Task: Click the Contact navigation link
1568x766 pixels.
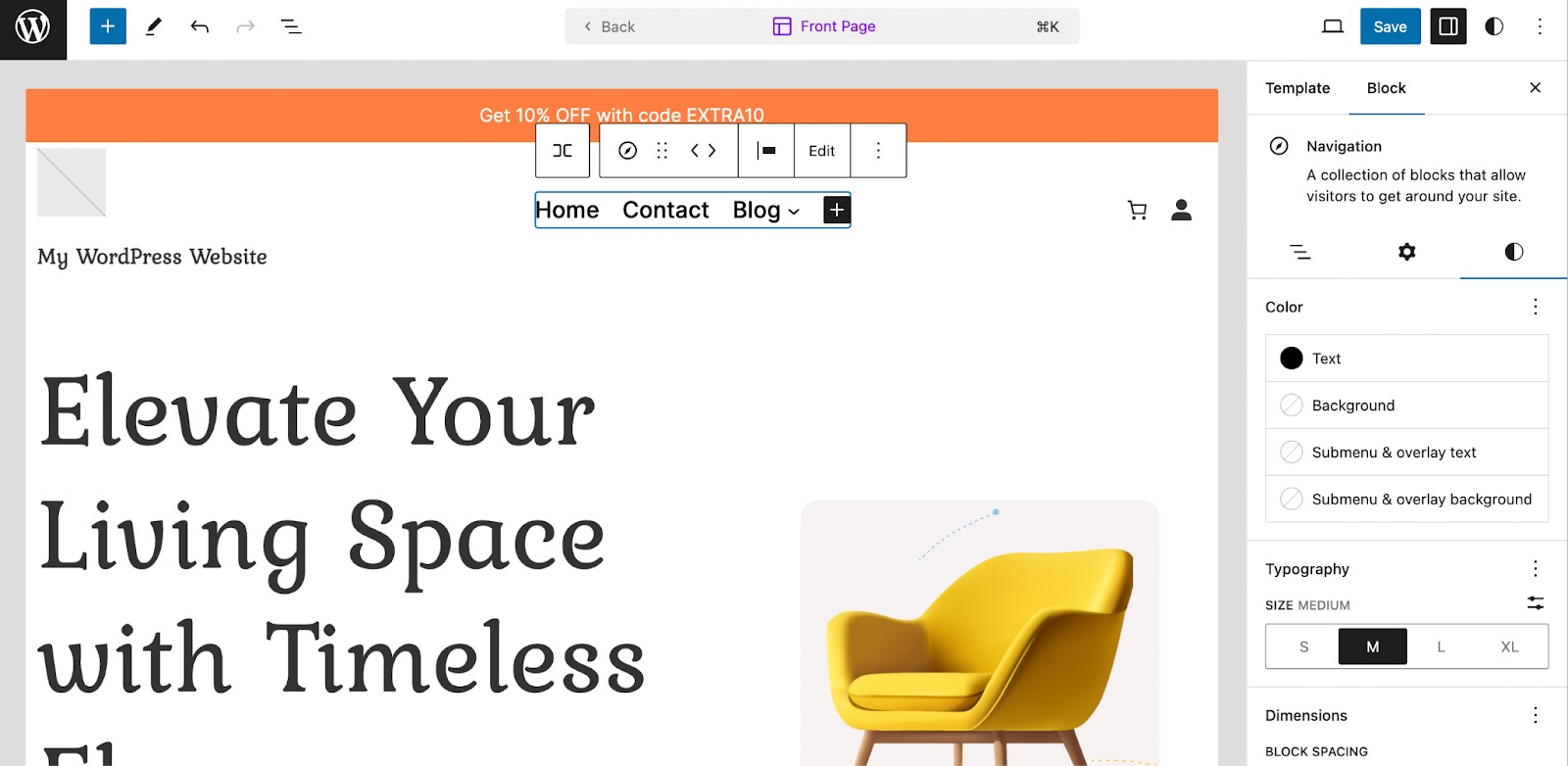Action: coord(665,210)
